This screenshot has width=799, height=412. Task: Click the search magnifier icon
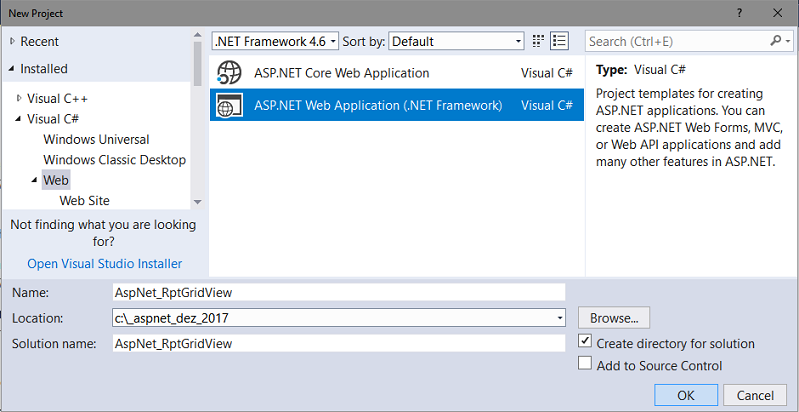tap(776, 41)
